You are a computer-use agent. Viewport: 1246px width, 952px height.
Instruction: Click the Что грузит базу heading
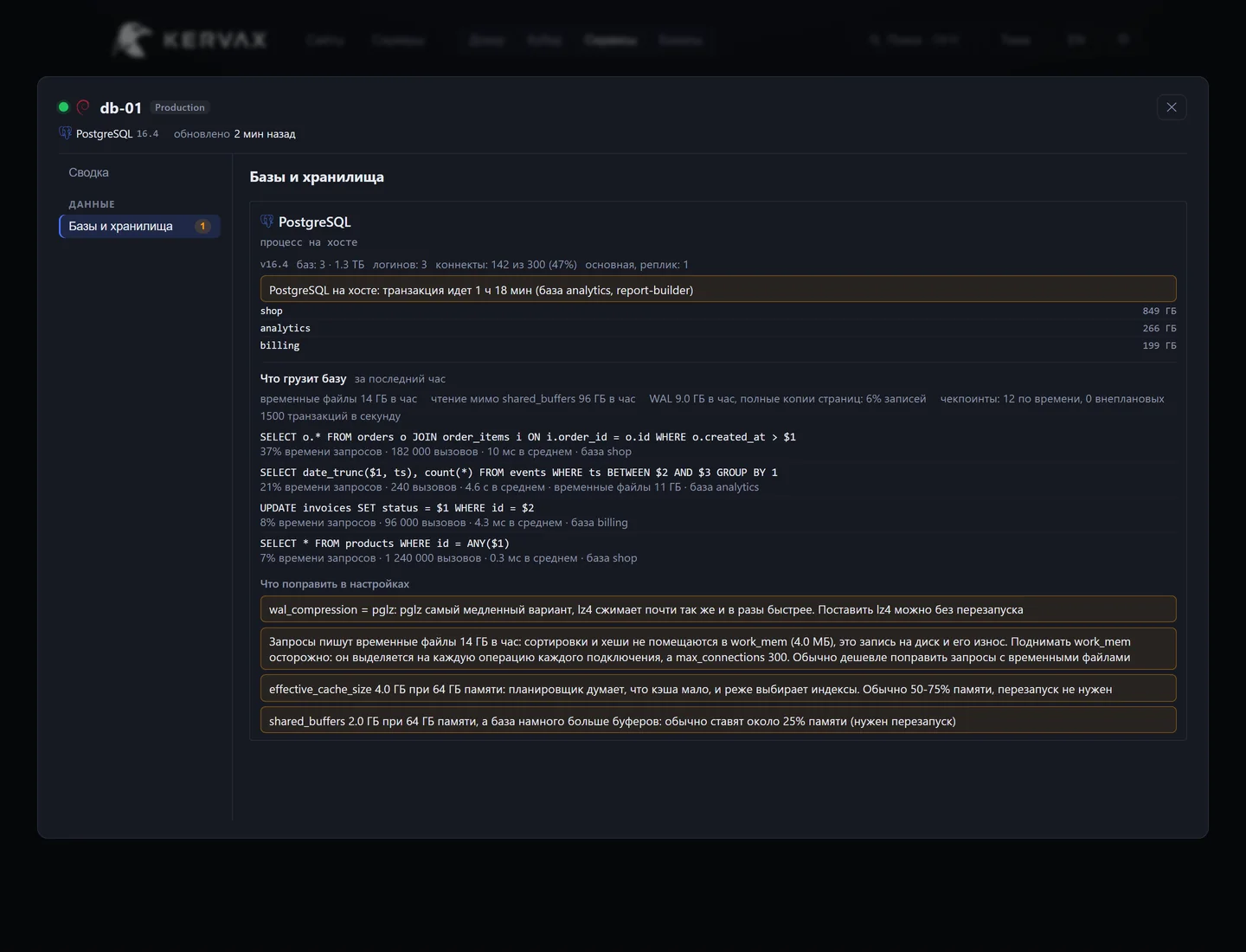coord(303,378)
